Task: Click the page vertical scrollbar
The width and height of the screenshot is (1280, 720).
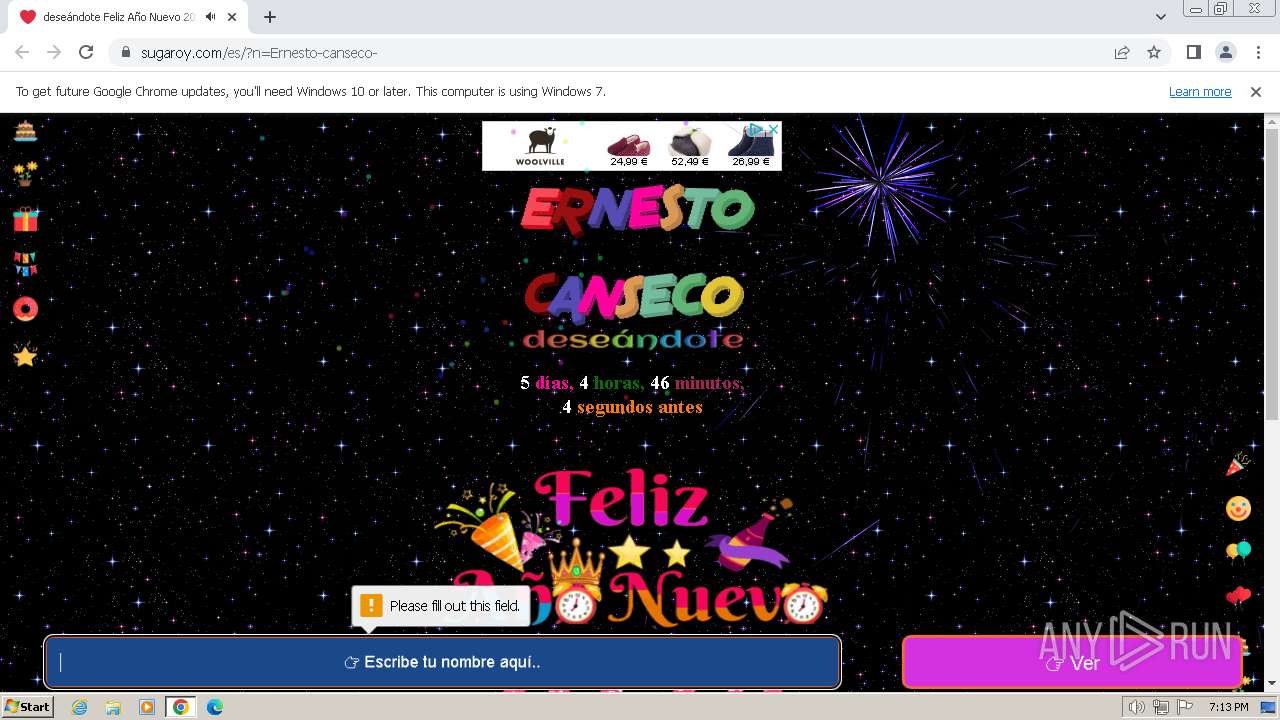Action: point(1271,275)
